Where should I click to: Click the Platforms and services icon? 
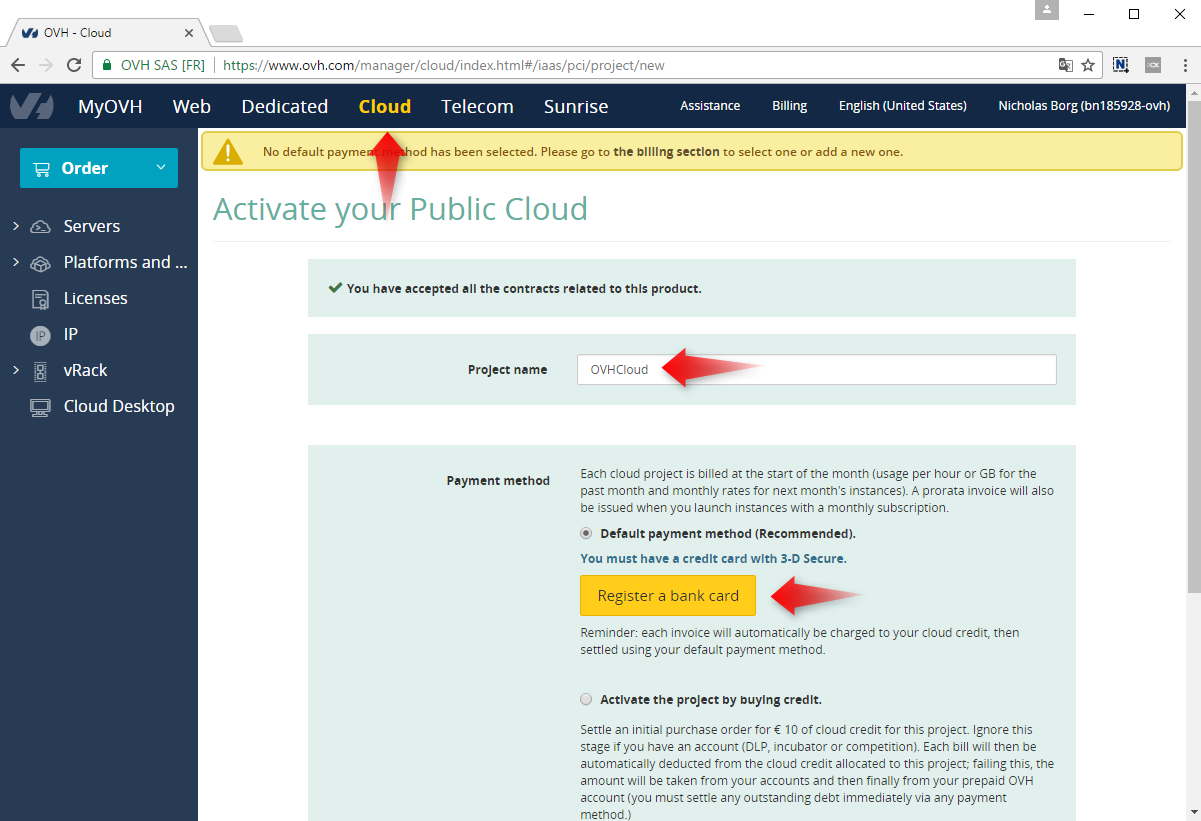pyautogui.click(x=41, y=263)
